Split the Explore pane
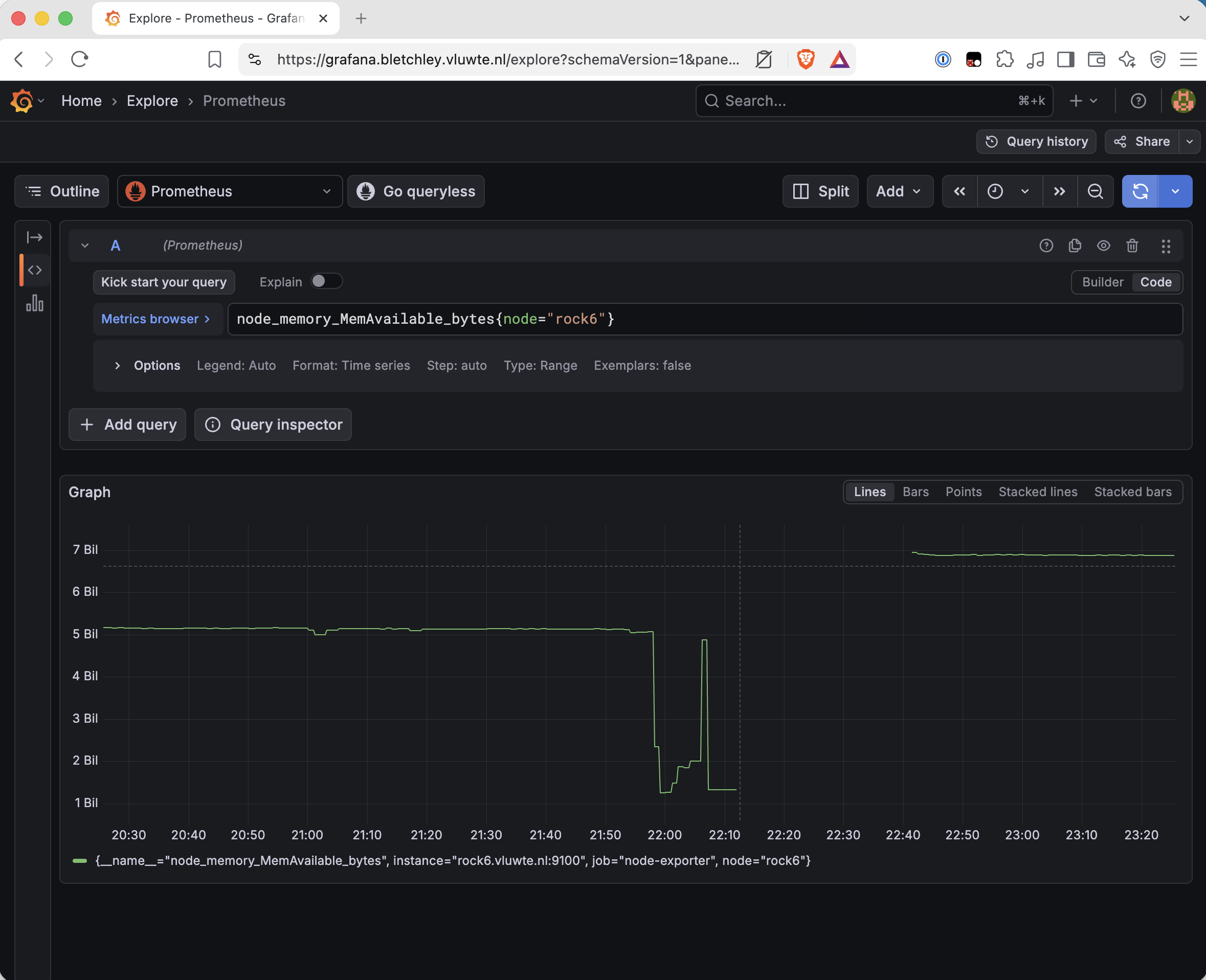The image size is (1206, 980). (x=820, y=191)
